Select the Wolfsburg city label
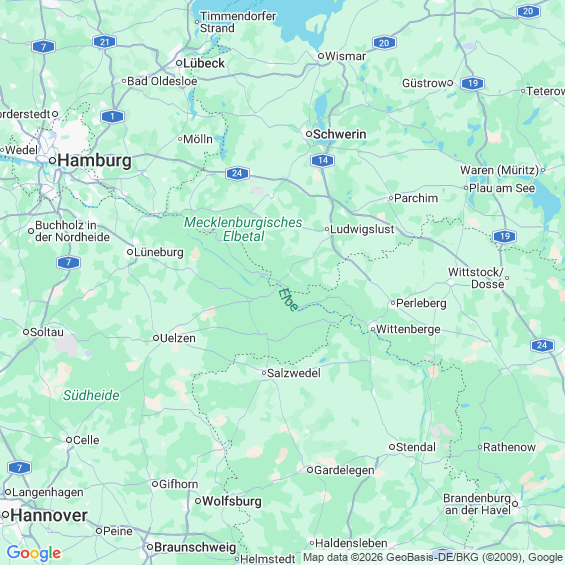The image size is (565, 565). pos(232,501)
